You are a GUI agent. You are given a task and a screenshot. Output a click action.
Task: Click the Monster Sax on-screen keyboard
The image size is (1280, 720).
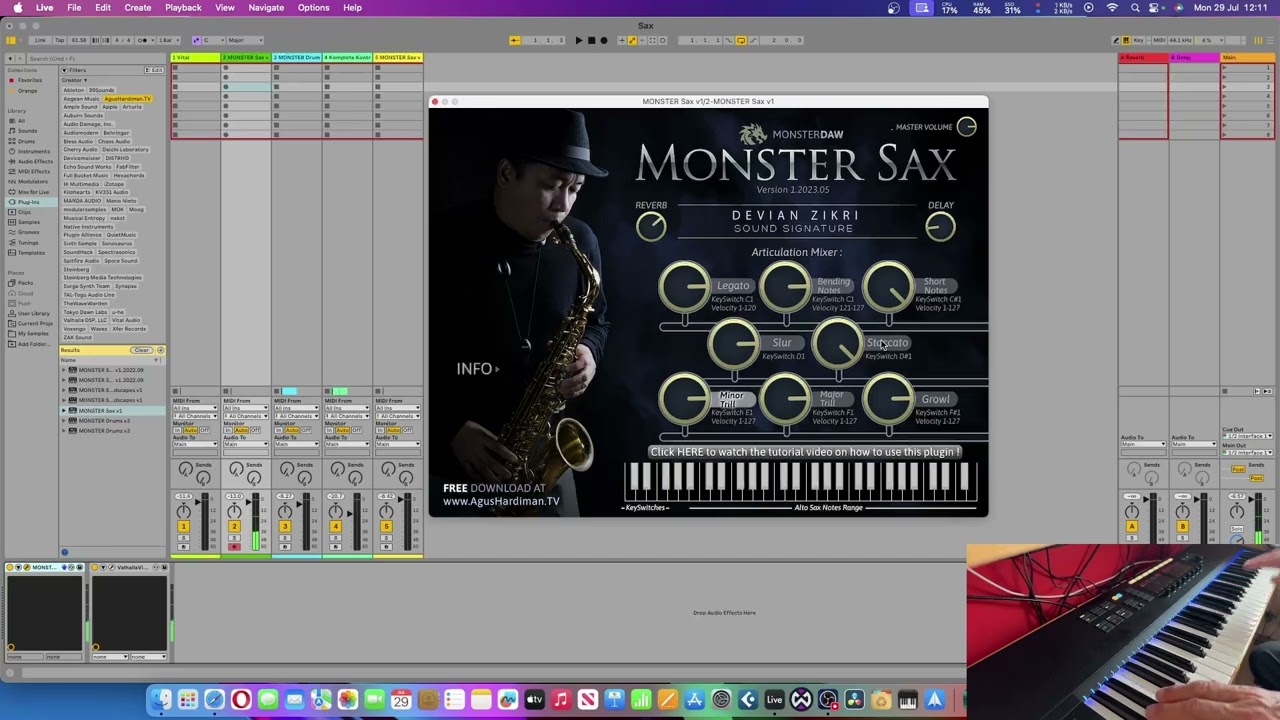coord(799,481)
